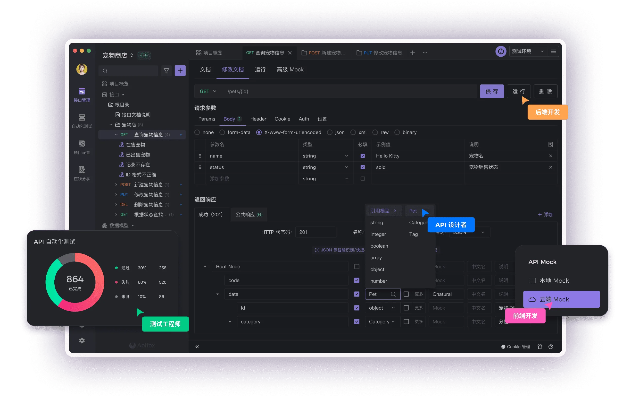Open the settings gear at sidebar bottom
631x400 pixels.
coord(82,340)
